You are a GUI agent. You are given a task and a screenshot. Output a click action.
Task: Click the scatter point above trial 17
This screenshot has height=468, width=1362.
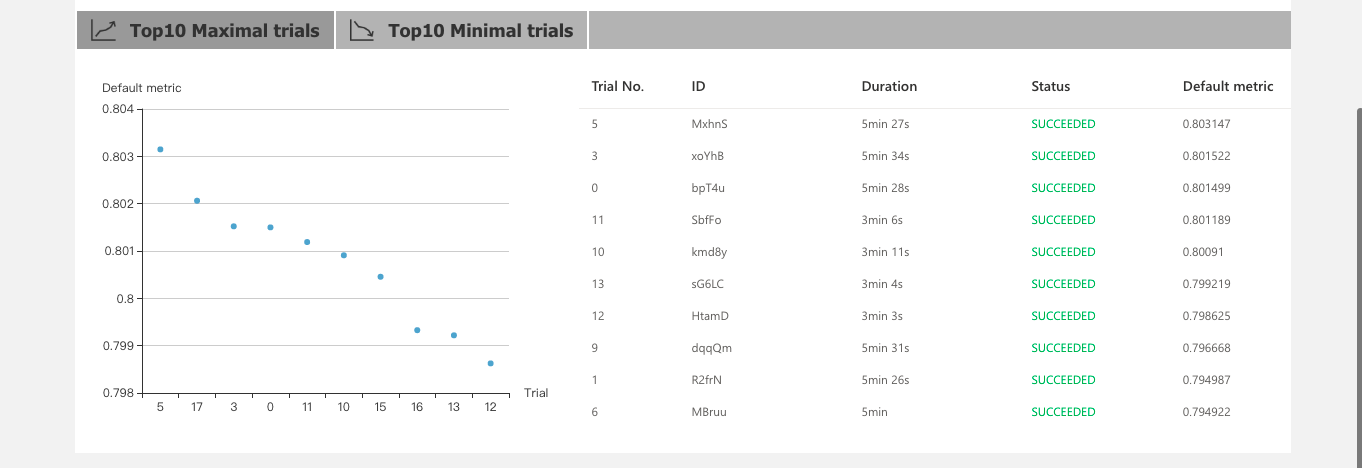197,201
